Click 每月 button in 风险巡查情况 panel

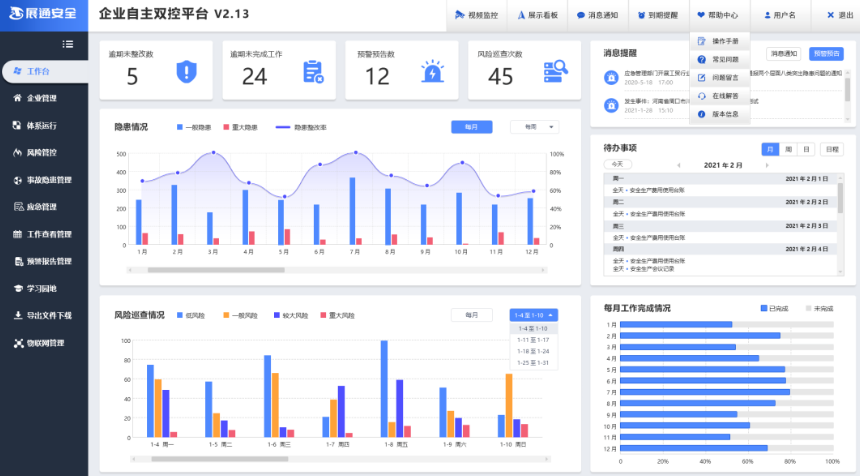click(x=472, y=315)
